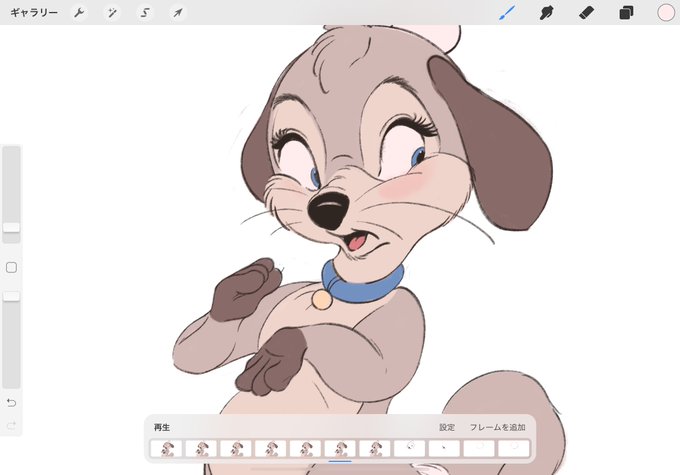Select the seventh animation frame thumbnail
The image size is (680, 475).
tap(375, 449)
